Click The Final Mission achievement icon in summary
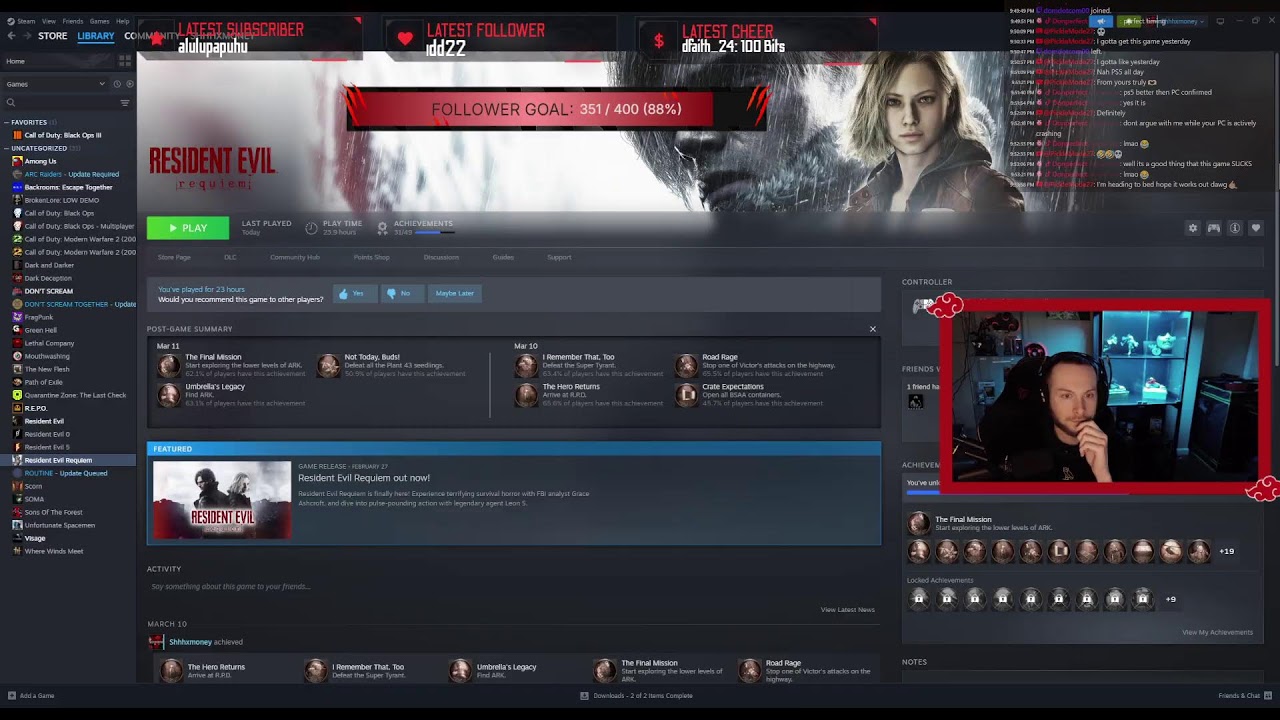1280x720 pixels. click(x=169, y=365)
